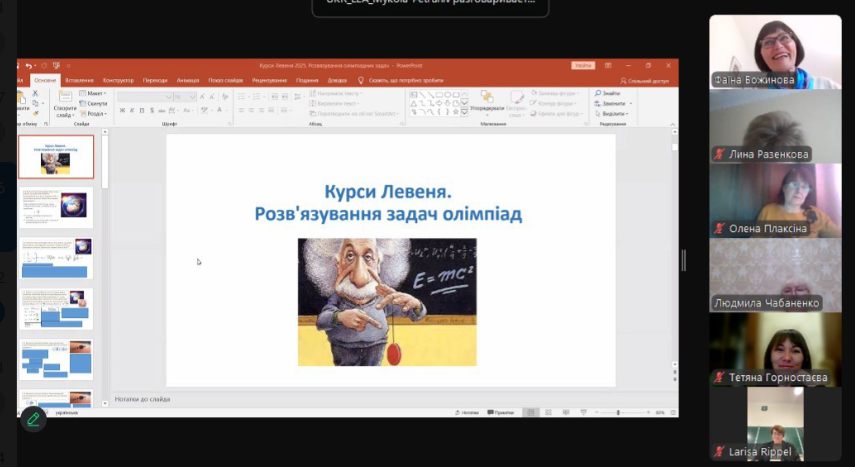Click the green pencil annotation icon
Image resolution: width=855 pixels, height=467 pixels.
[34, 419]
